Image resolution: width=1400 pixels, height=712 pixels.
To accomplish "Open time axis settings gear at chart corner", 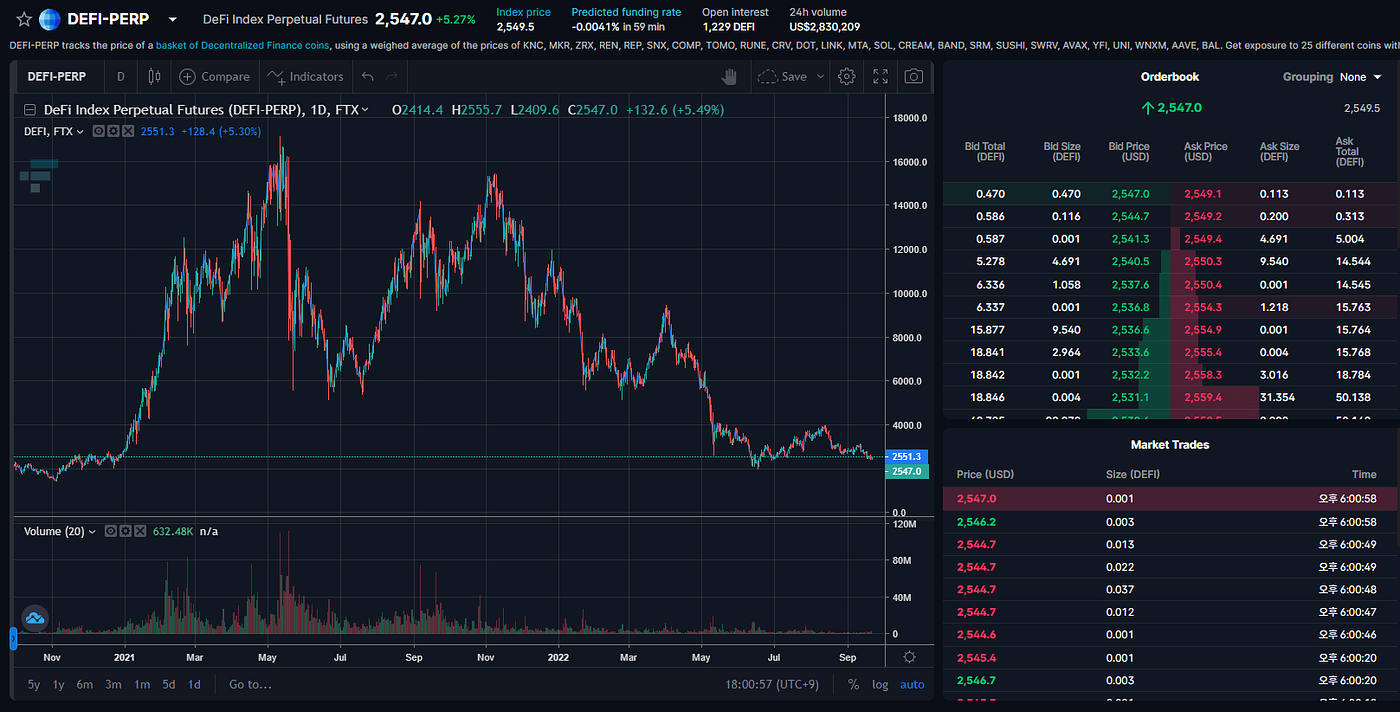I will pos(909,657).
